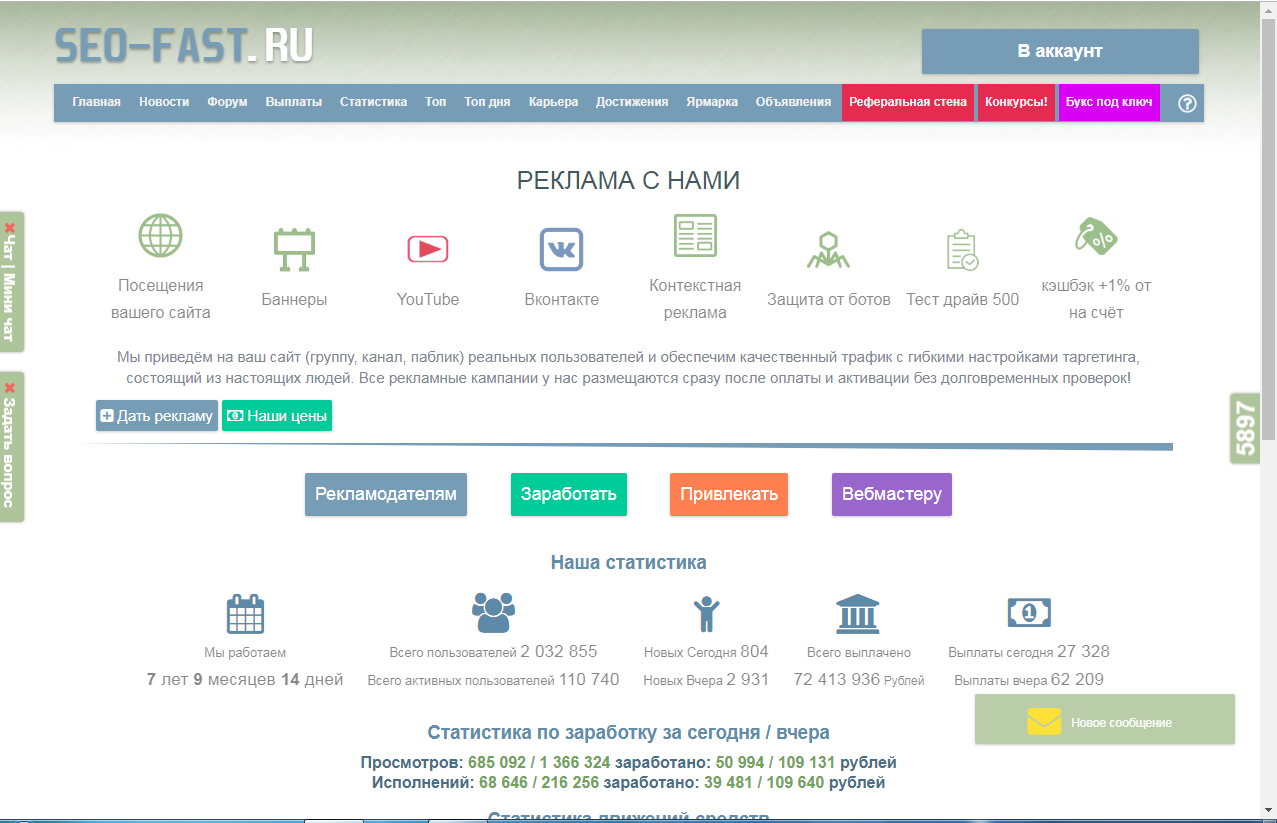The height and width of the screenshot is (823, 1277).
Task: Click the new user person icon
Action: 706,614
